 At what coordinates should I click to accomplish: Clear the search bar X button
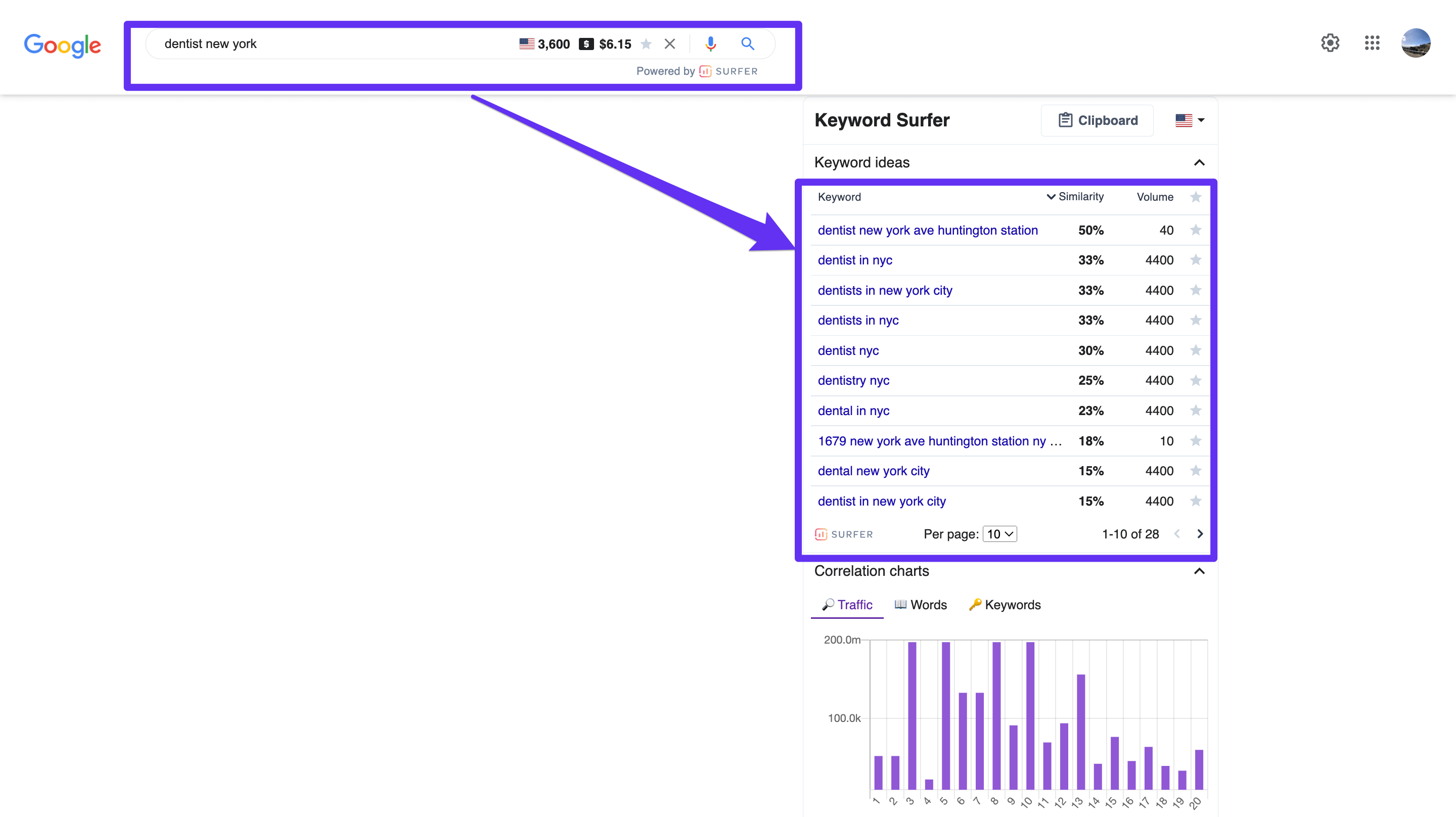pyautogui.click(x=669, y=44)
